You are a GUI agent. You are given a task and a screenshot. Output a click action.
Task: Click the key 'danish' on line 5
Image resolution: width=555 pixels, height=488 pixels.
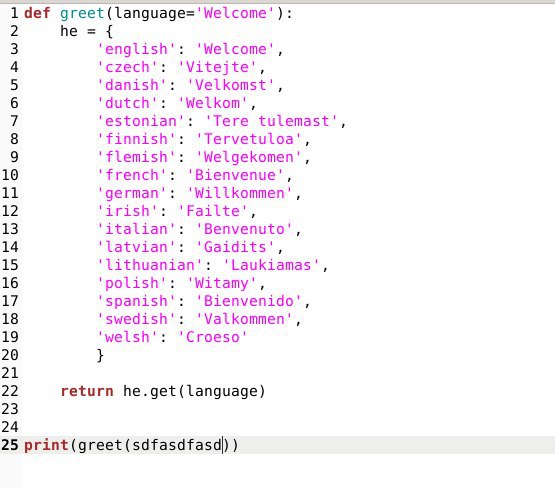point(132,85)
